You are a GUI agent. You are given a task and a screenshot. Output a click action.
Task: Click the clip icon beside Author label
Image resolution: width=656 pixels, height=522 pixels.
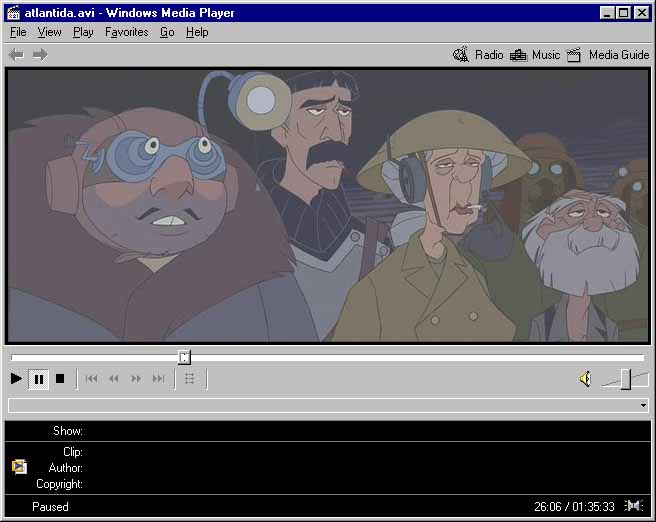click(x=19, y=467)
